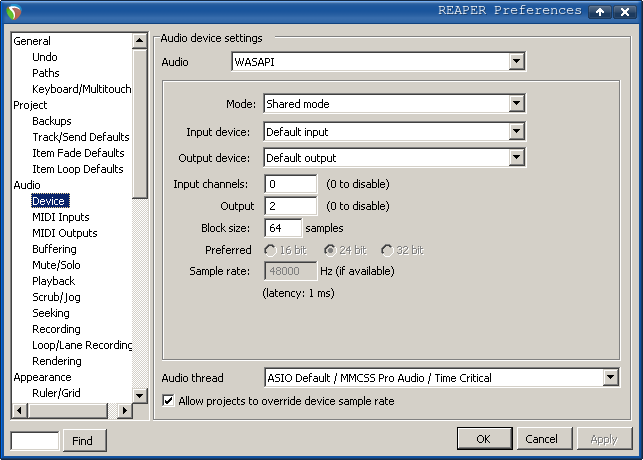This screenshot has height=460, width=643.
Task: Open Loop/Lane Recording preferences page
Action: 82,345
